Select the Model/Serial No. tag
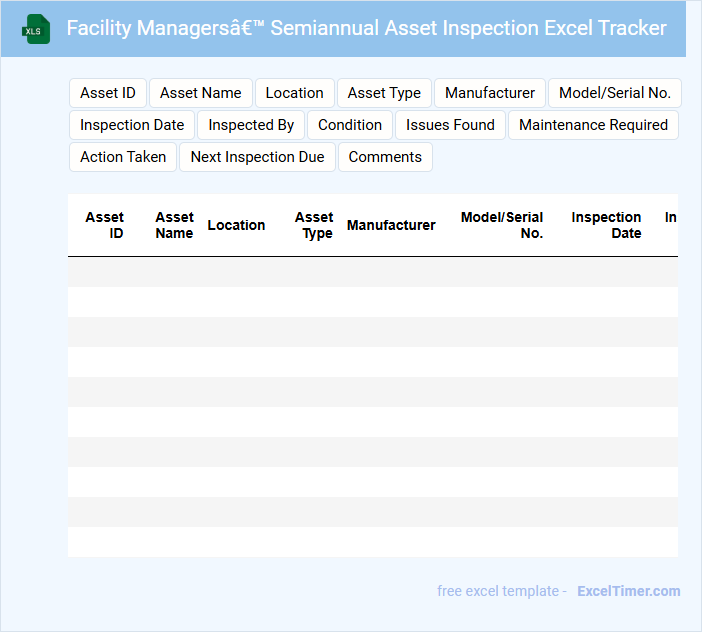 tap(614, 93)
